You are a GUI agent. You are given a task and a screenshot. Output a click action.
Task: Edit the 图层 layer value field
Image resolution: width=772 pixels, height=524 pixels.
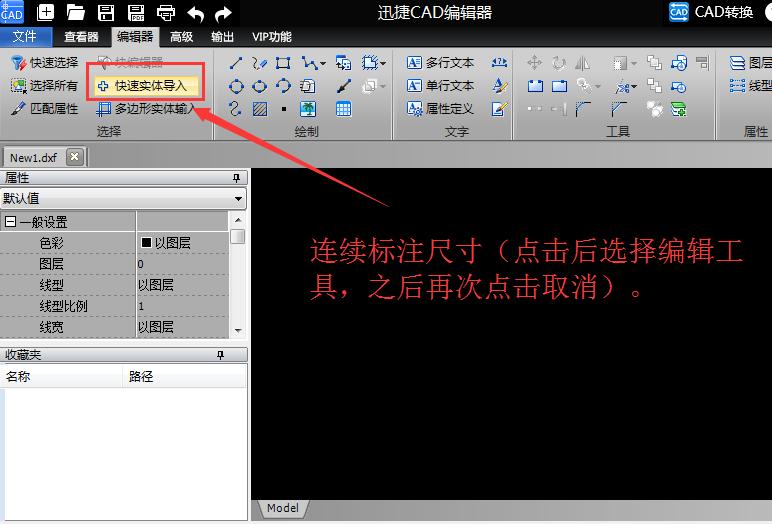182,264
